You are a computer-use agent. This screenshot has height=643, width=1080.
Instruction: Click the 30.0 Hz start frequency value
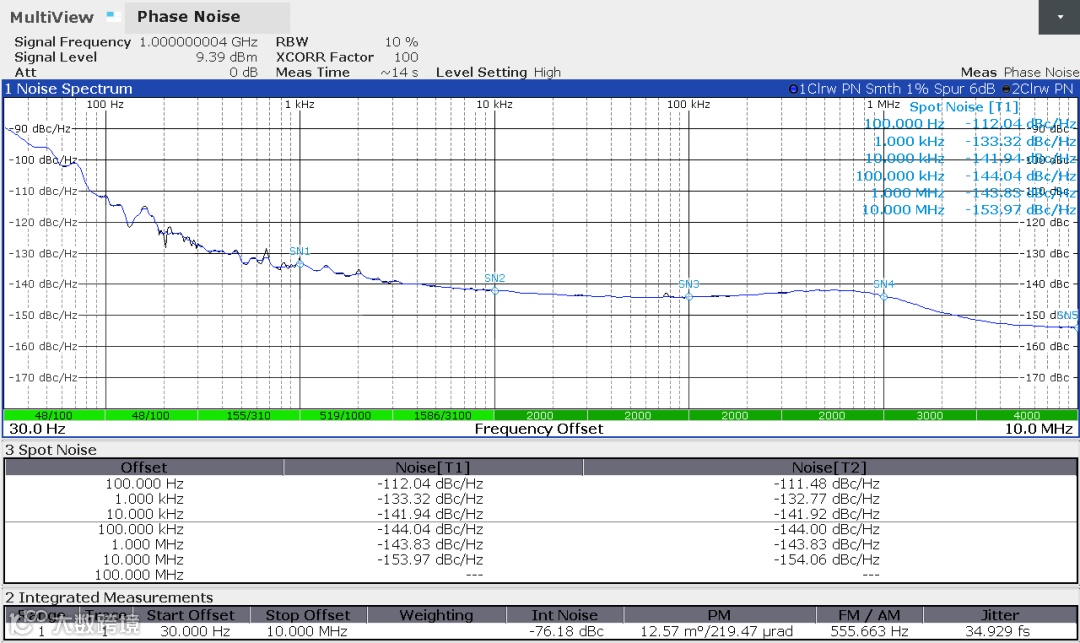(x=37, y=429)
